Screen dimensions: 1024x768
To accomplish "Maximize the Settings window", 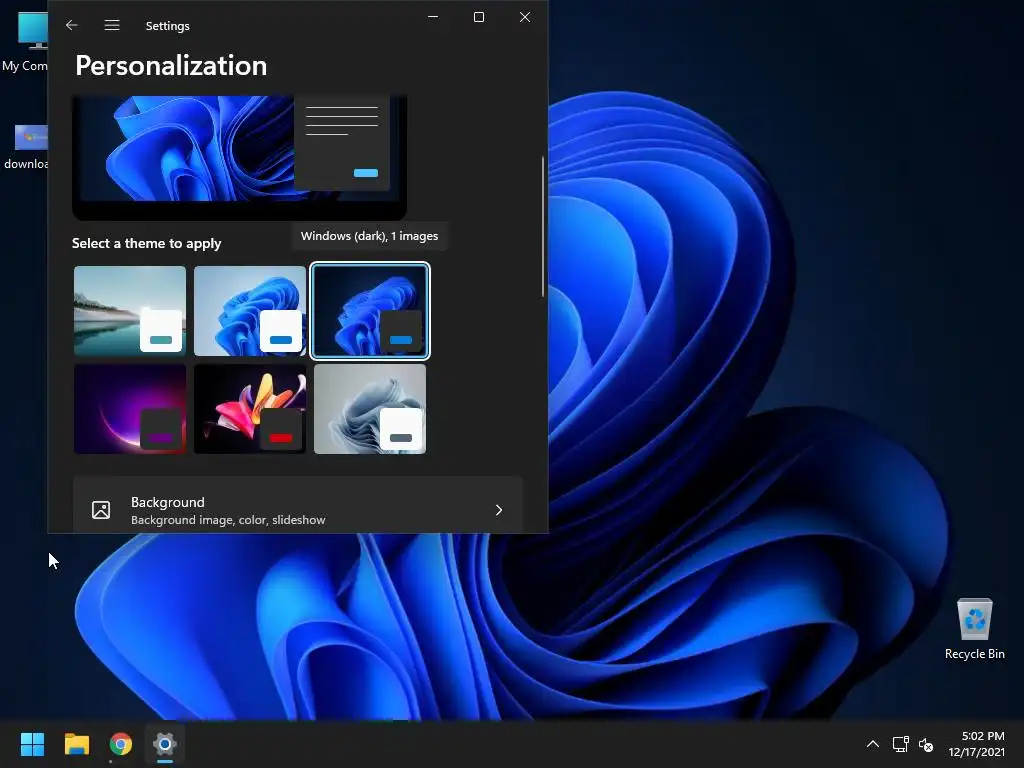I will coord(479,17).
